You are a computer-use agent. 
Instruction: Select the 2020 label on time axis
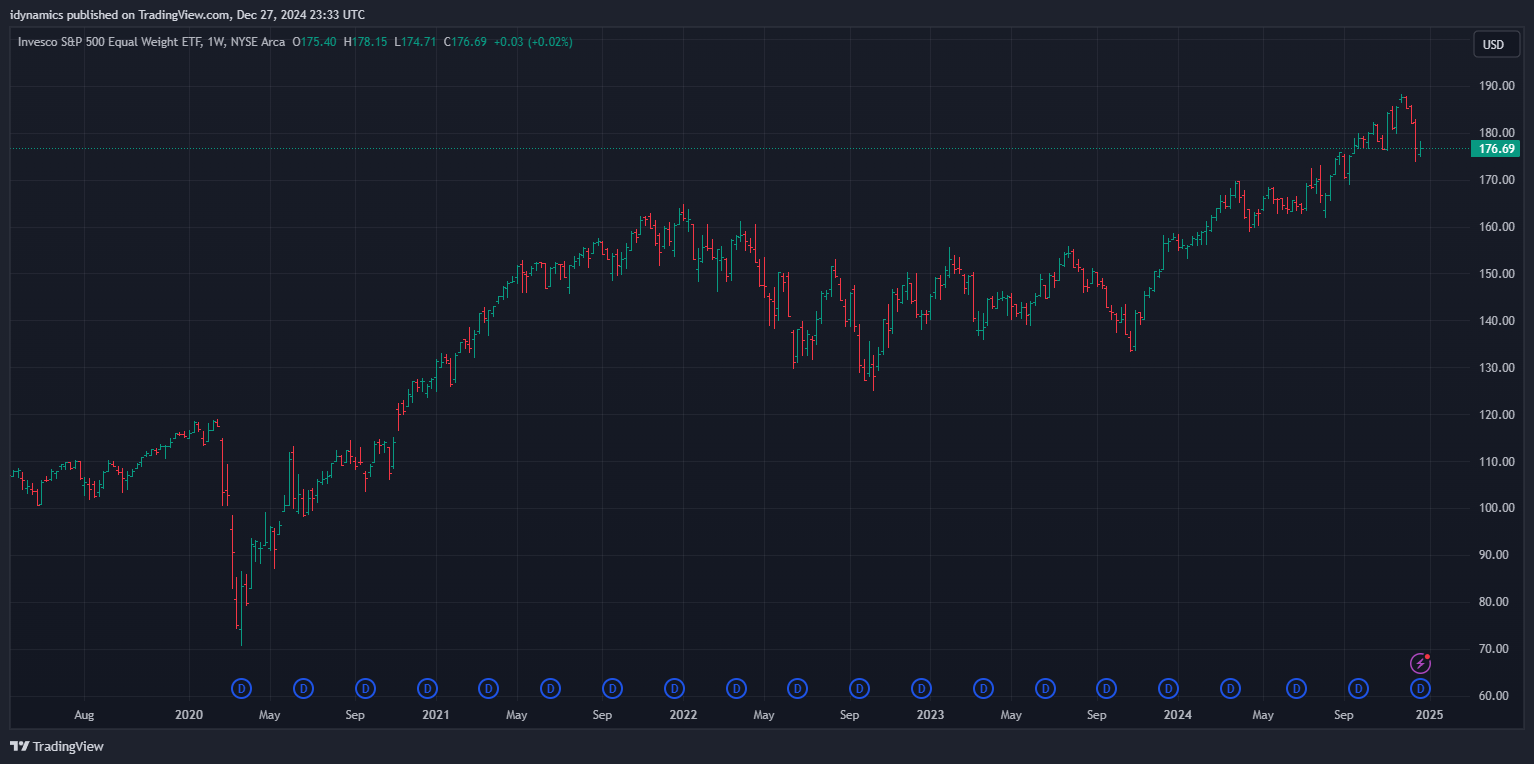pyautogui.click(x=188, y=715)
